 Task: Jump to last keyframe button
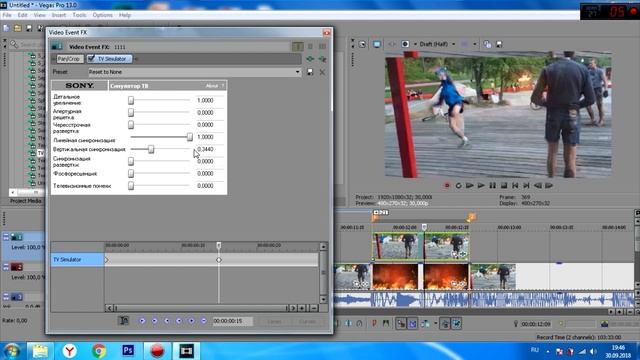pos(179,321)
